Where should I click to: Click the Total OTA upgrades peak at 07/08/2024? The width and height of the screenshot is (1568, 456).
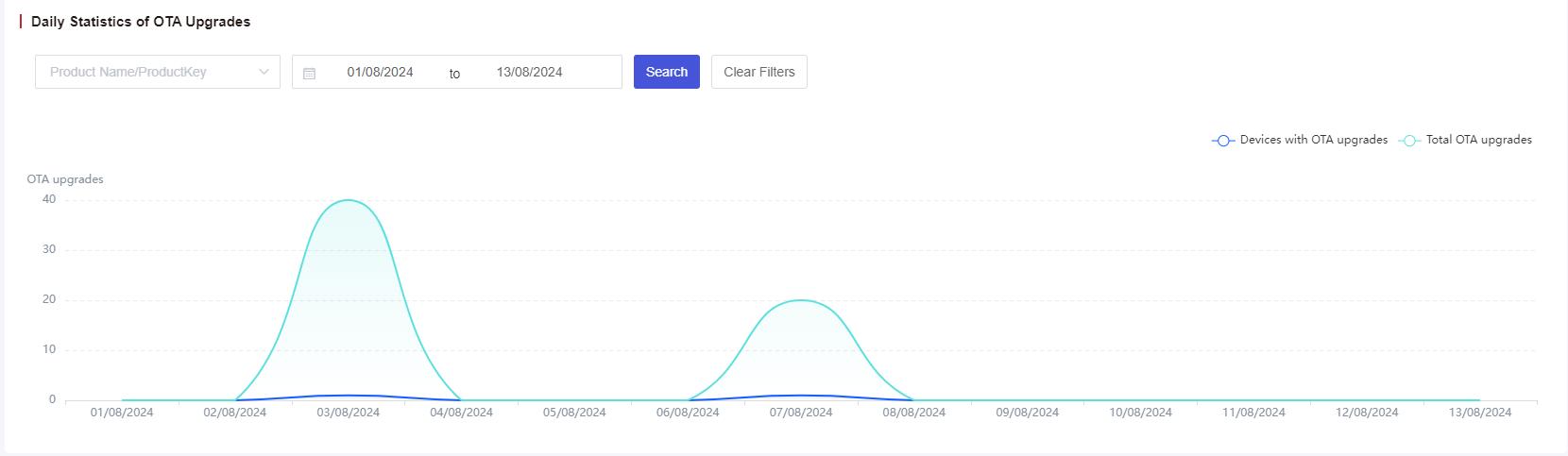tap(801, 300)
